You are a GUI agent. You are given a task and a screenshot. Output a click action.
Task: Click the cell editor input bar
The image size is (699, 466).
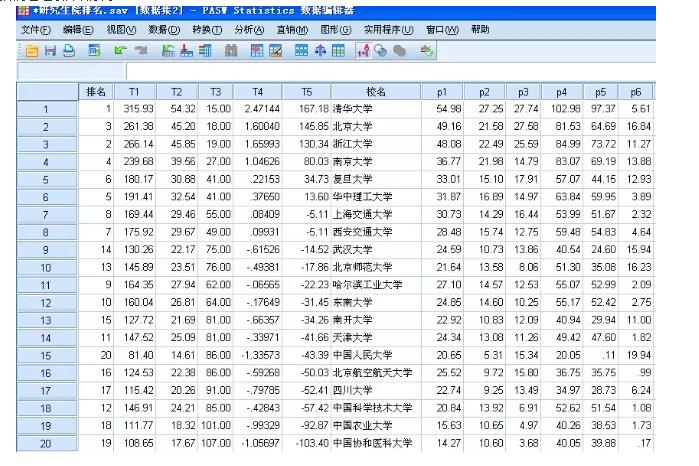[391, 71]
